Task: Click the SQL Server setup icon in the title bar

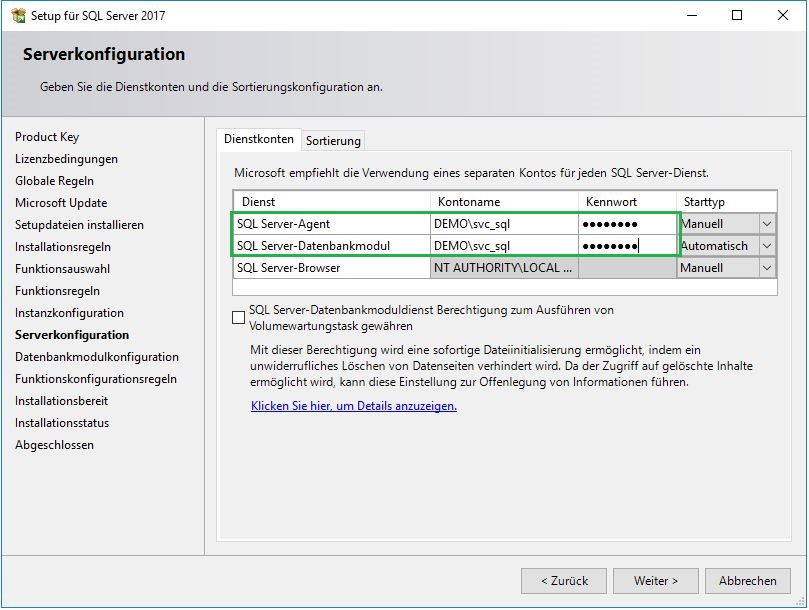Action: [20, 15]
